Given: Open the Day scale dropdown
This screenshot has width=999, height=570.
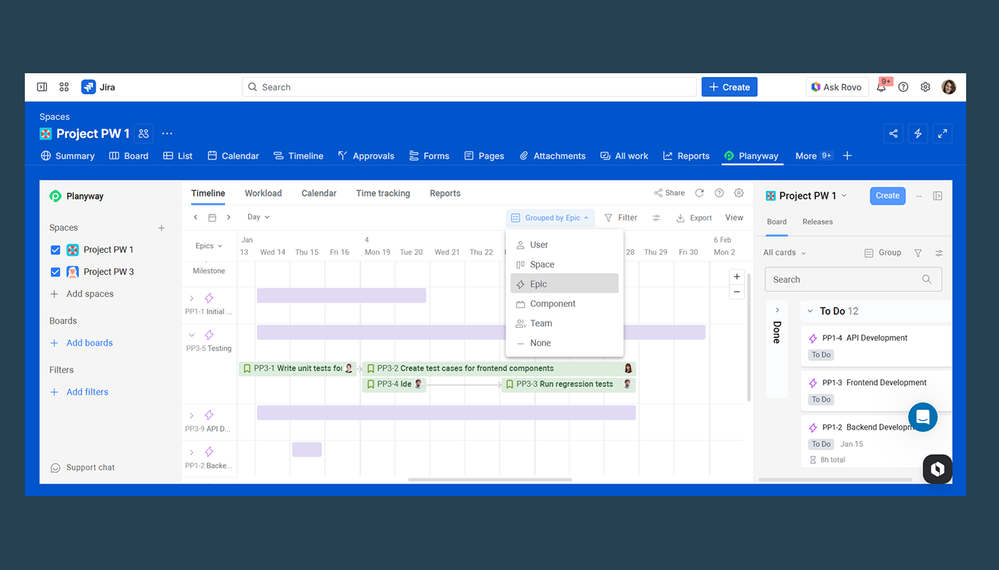Looking at the screenshot, I should 258,217.
